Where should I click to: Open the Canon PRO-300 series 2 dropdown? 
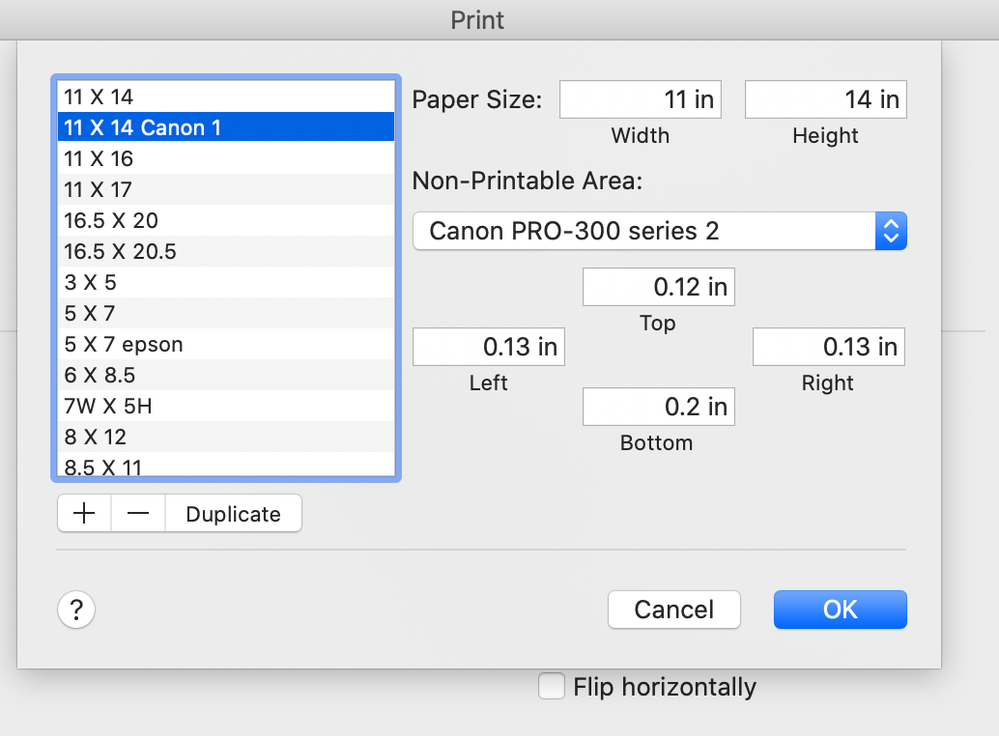click(659, 231)
